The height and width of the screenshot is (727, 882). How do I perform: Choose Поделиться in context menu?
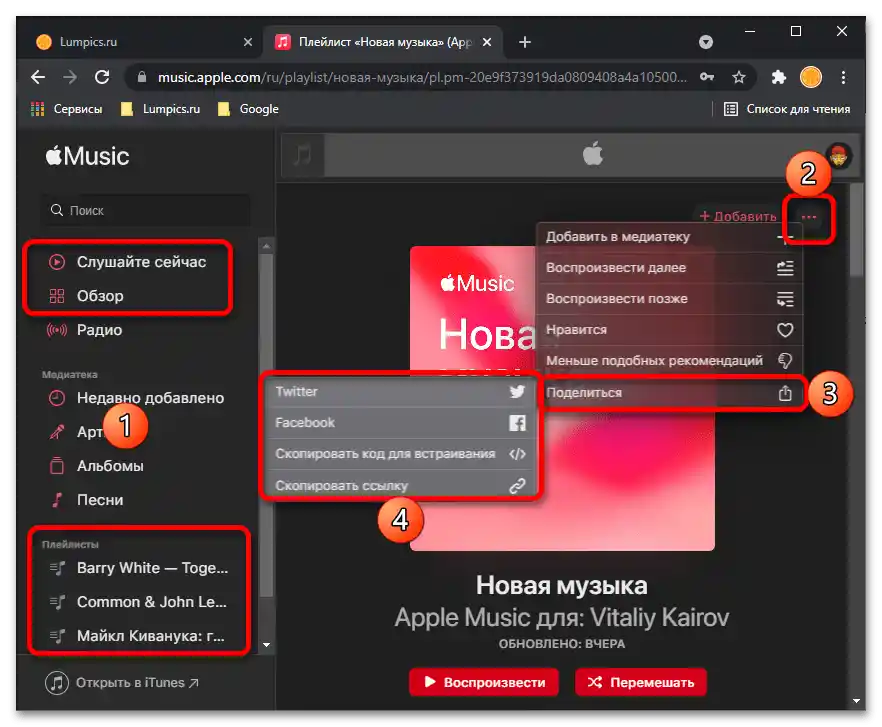669,393
